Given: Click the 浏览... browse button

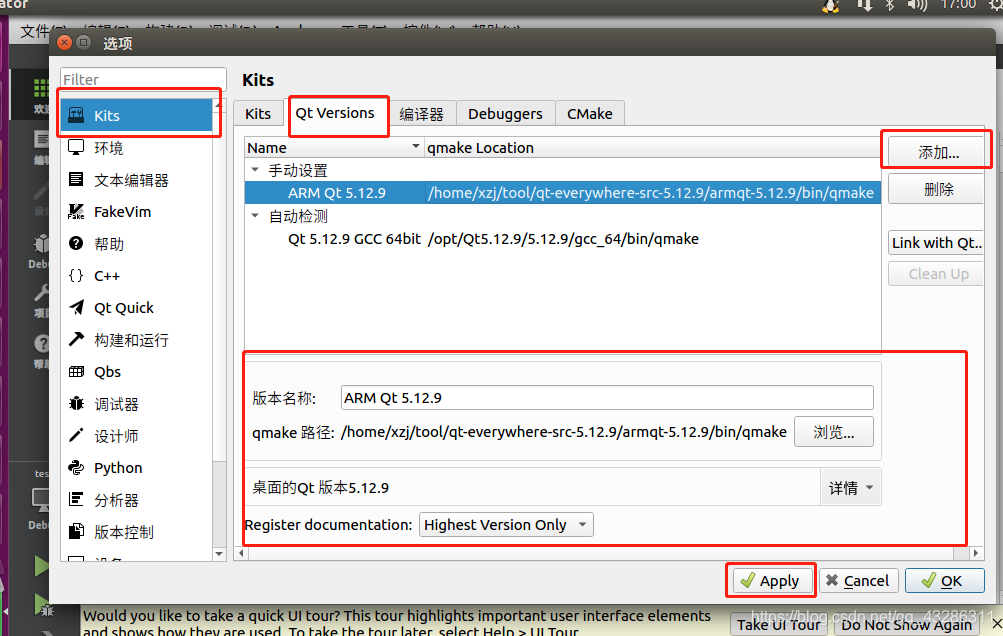Looking at the screenshot, I should click(x=833, y=433).
